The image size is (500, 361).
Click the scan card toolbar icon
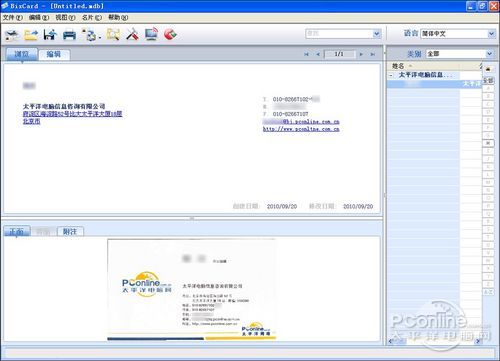(12, 34)
